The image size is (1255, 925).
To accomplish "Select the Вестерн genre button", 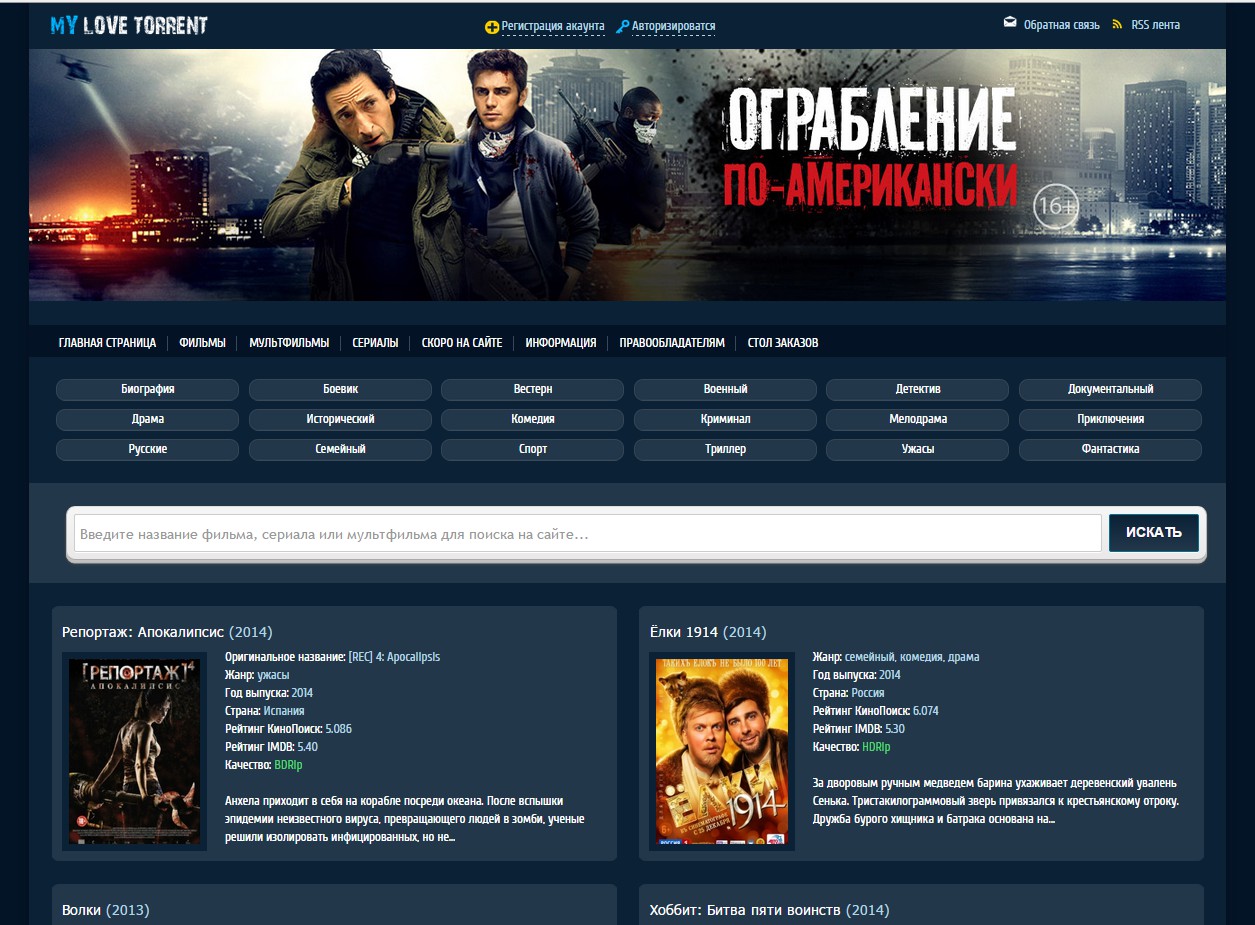I will (533, 389).
